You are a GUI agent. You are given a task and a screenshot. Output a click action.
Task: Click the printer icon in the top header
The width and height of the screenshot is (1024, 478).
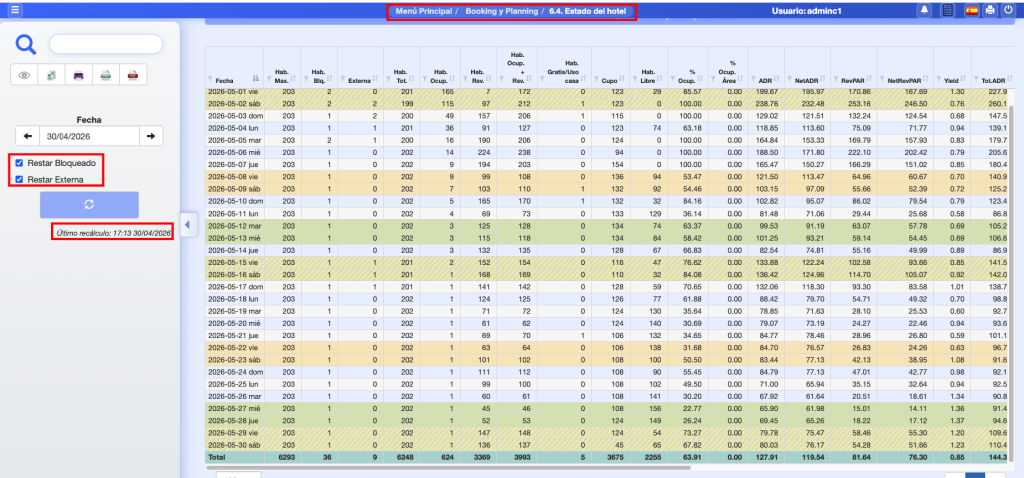(x=990, y=10)
